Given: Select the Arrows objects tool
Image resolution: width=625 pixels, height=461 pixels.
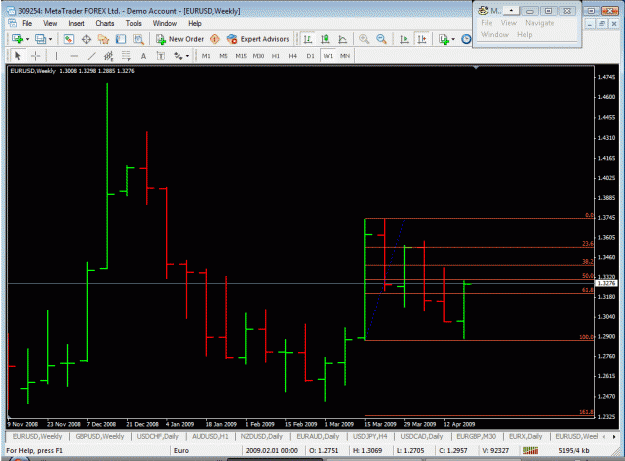Looking at the screenshot, I should pos(178,56).
